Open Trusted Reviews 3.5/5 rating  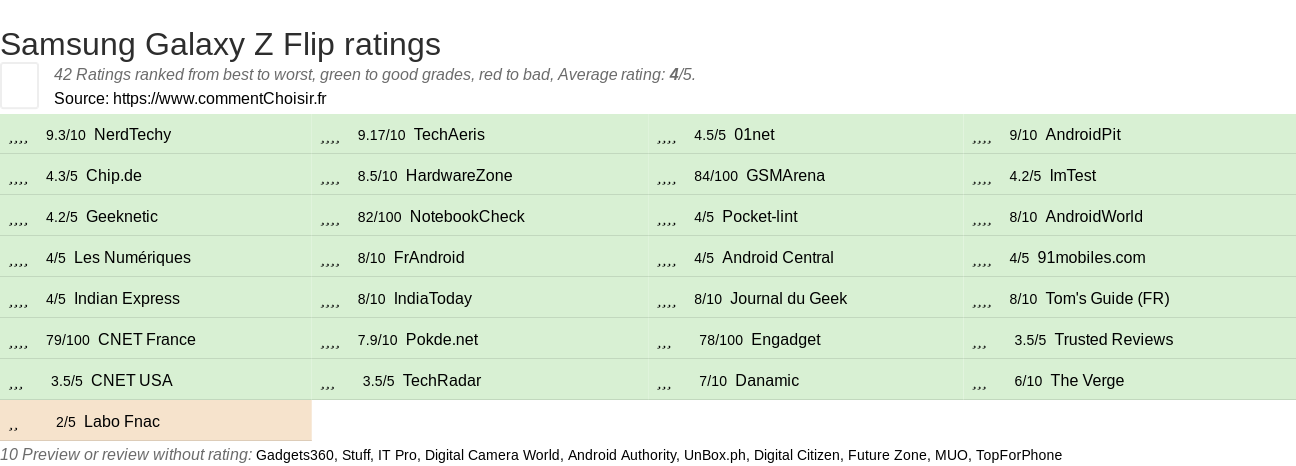click(1130, 340)
